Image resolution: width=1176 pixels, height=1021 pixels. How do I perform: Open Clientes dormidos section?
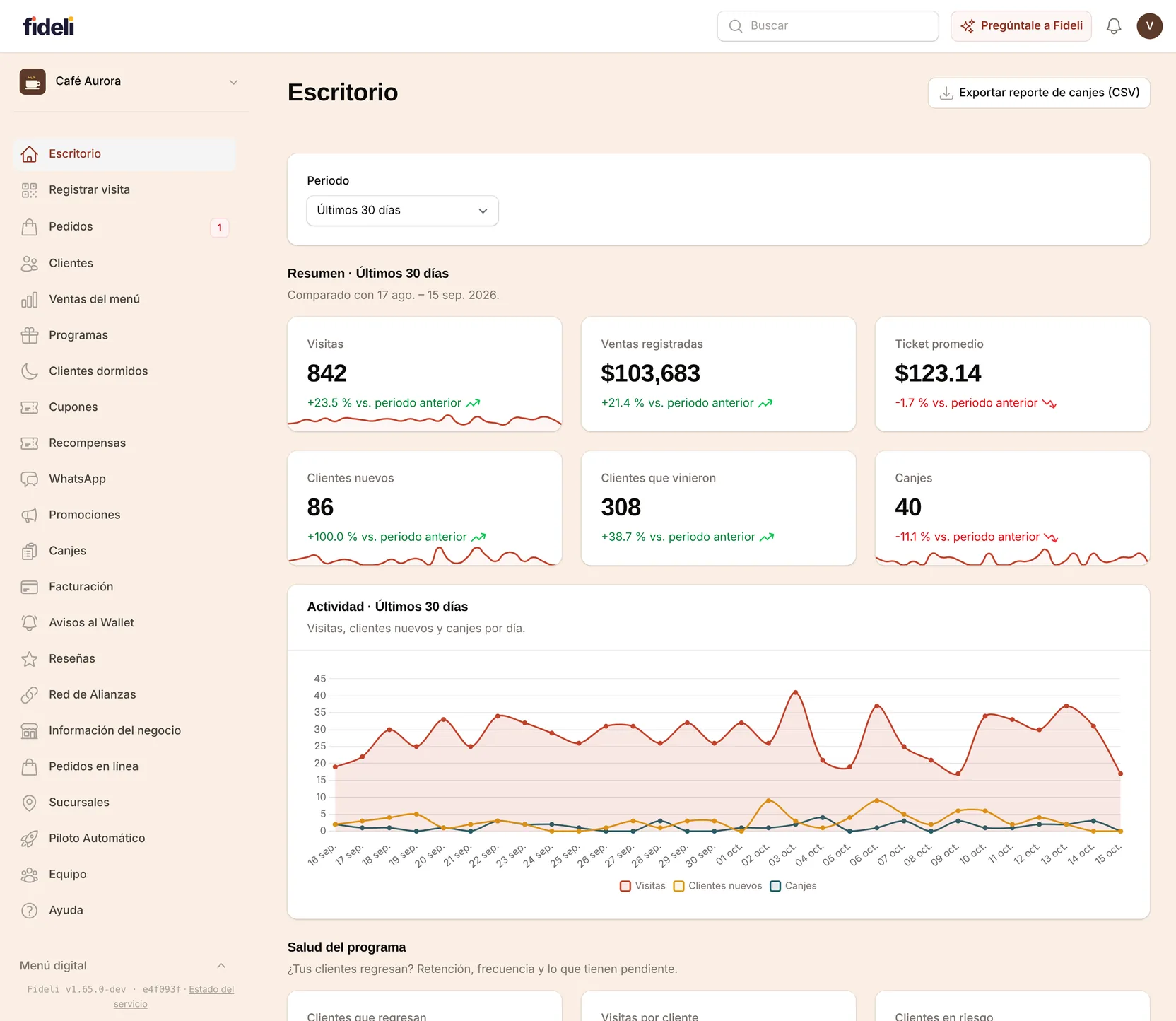(x=124, y=371)
